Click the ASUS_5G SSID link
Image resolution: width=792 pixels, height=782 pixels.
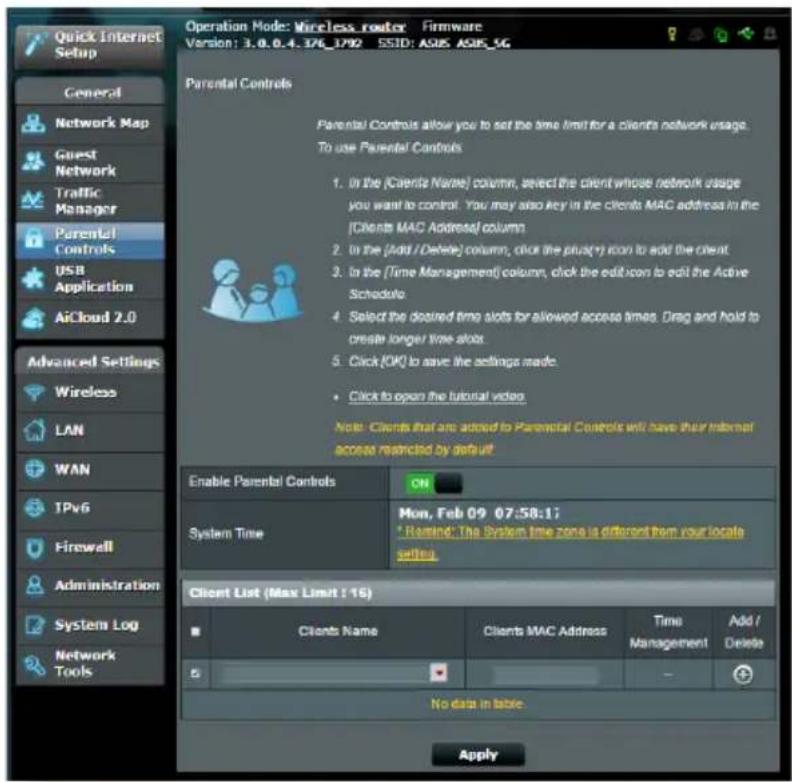[x=483, y=43]
